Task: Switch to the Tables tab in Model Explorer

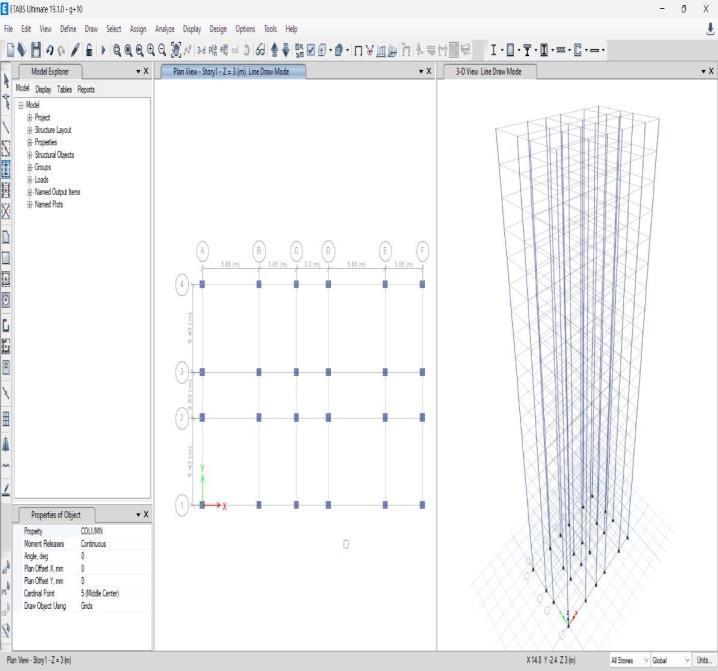Action: click(x=64, y=89)
